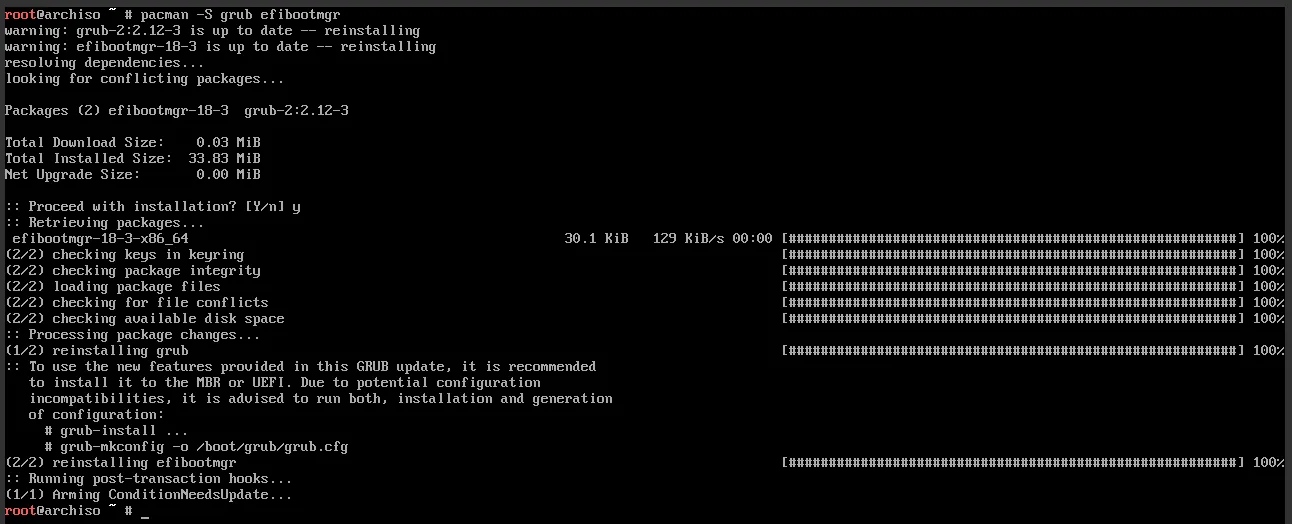This screenshot has width=1292, height=524.
Task: Click the 'checking available disk space' line
Action: (x=144, y=319)
